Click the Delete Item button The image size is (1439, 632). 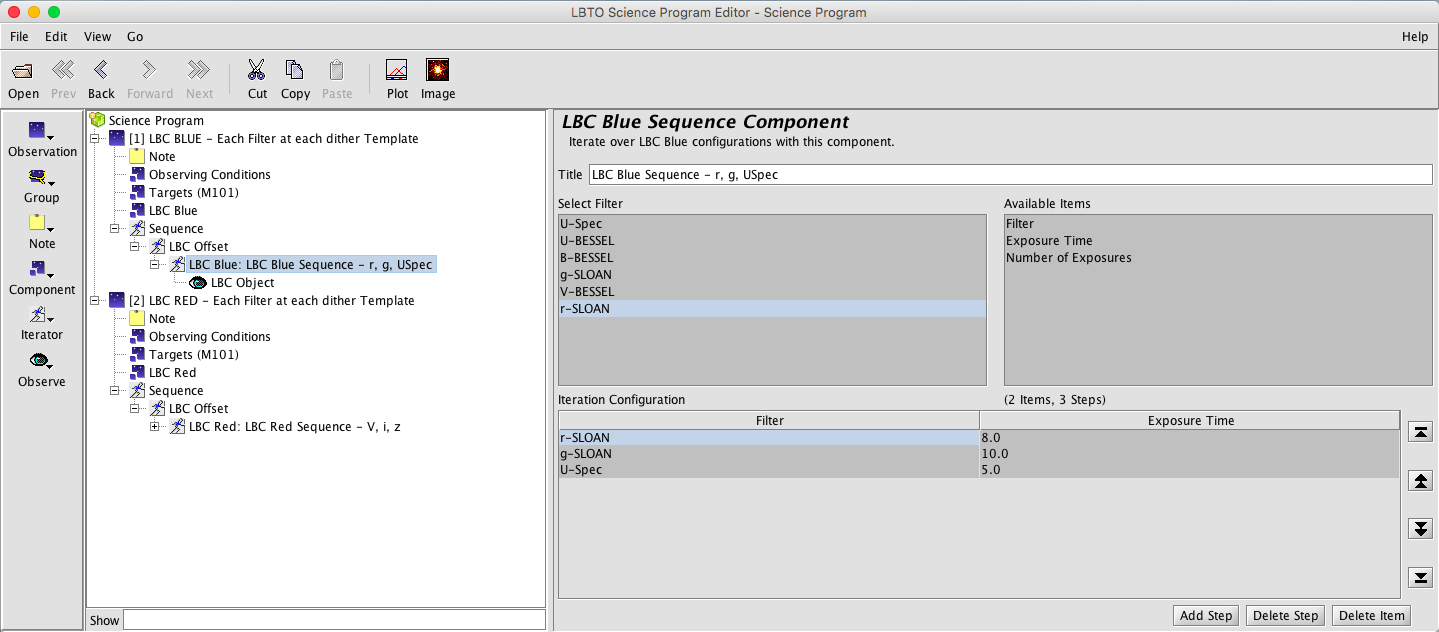(x=1371, y=615)
